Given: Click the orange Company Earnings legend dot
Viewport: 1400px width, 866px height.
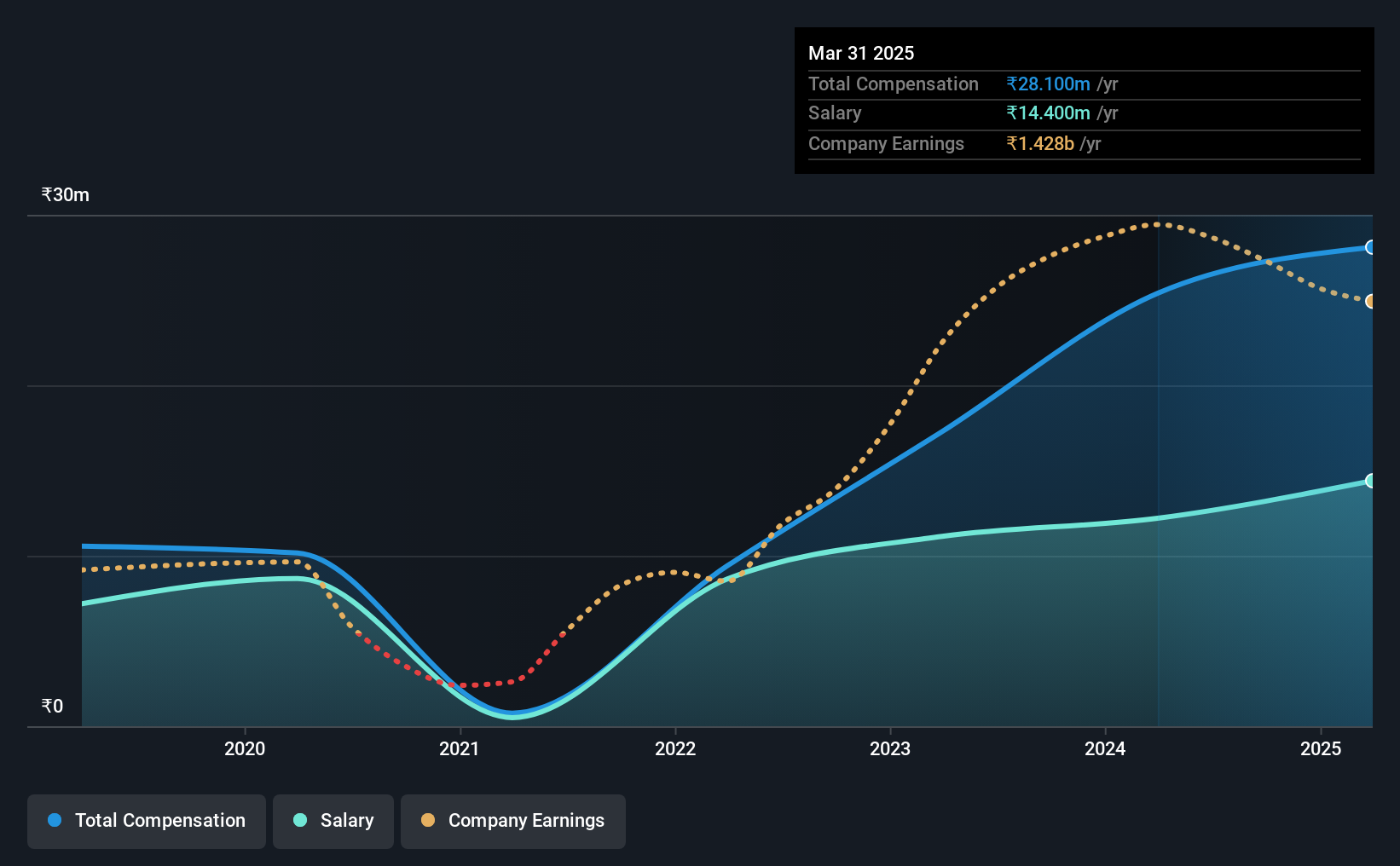Looking at the screenshot, I should 428,820.
